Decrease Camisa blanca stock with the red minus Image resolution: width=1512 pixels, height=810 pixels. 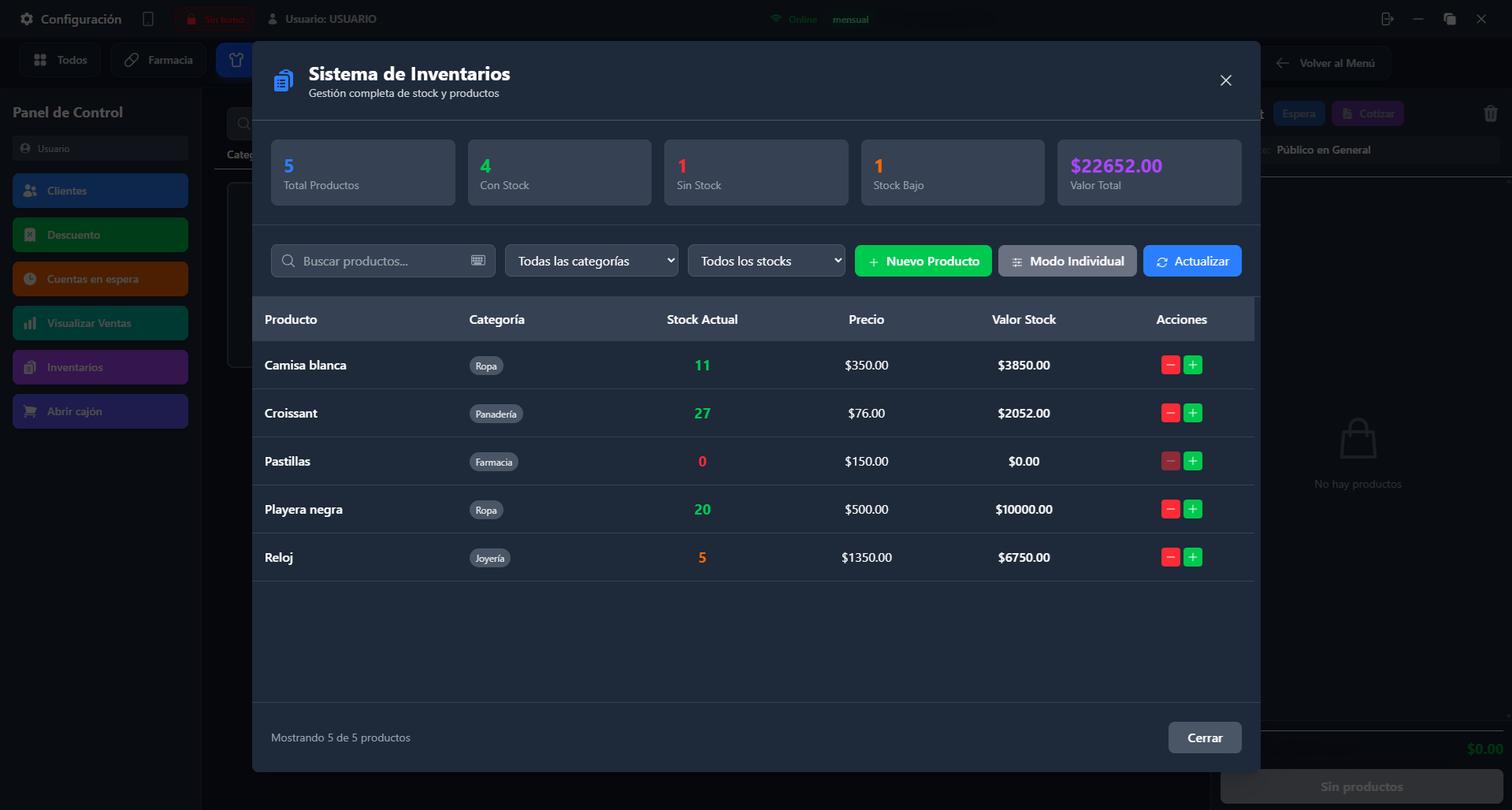coord(1170,365)
